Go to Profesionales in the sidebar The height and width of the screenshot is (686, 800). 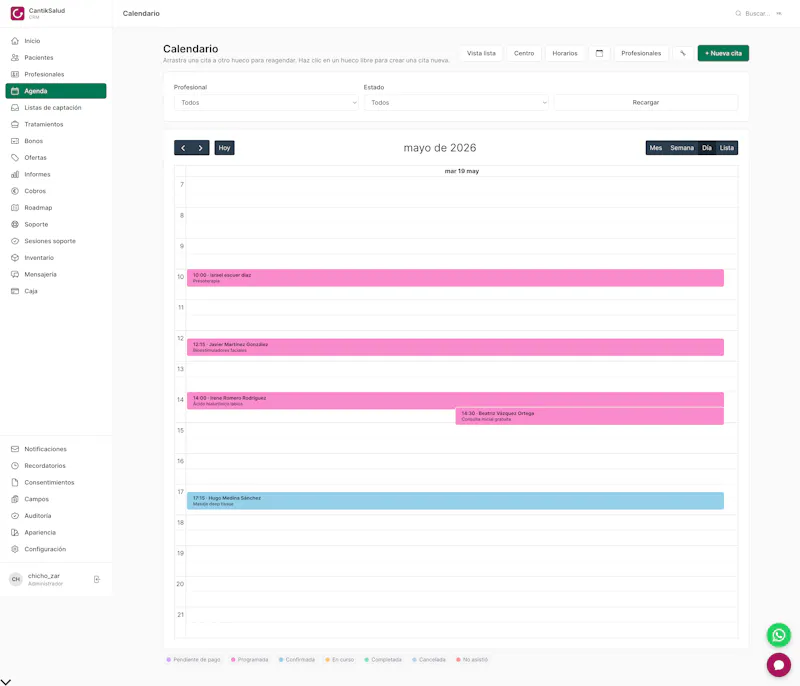pyautogui.click(x=56, y=74)
